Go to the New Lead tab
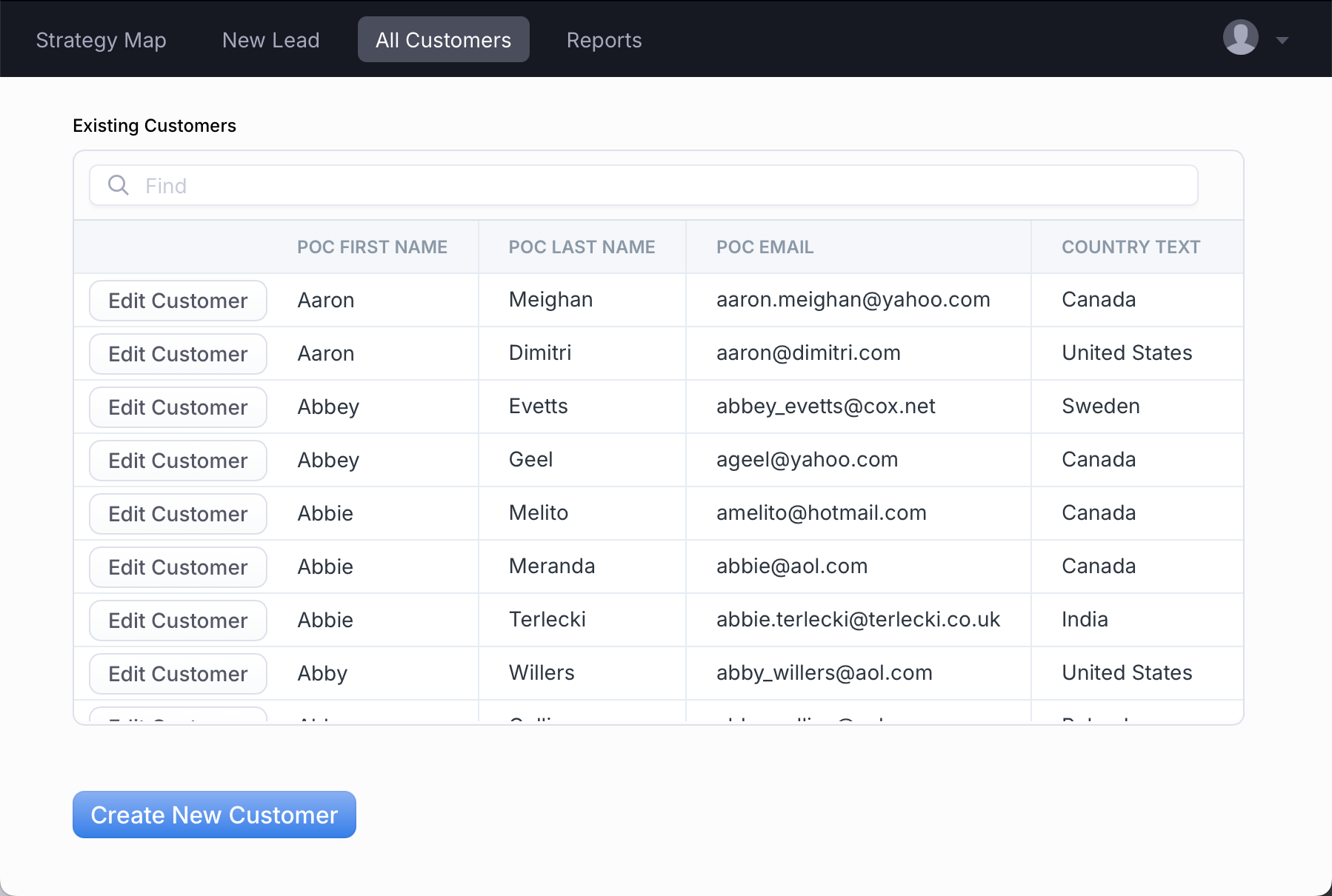 271,40
